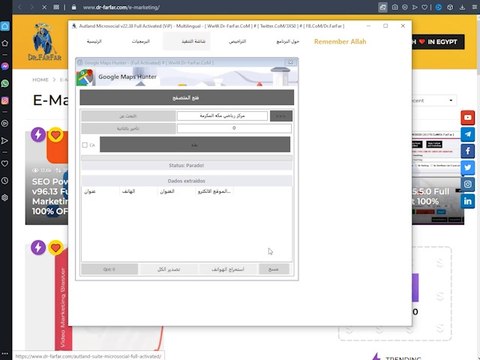
Task: Open WhatsApp in the browser sidebar
Action: (5, 83)
